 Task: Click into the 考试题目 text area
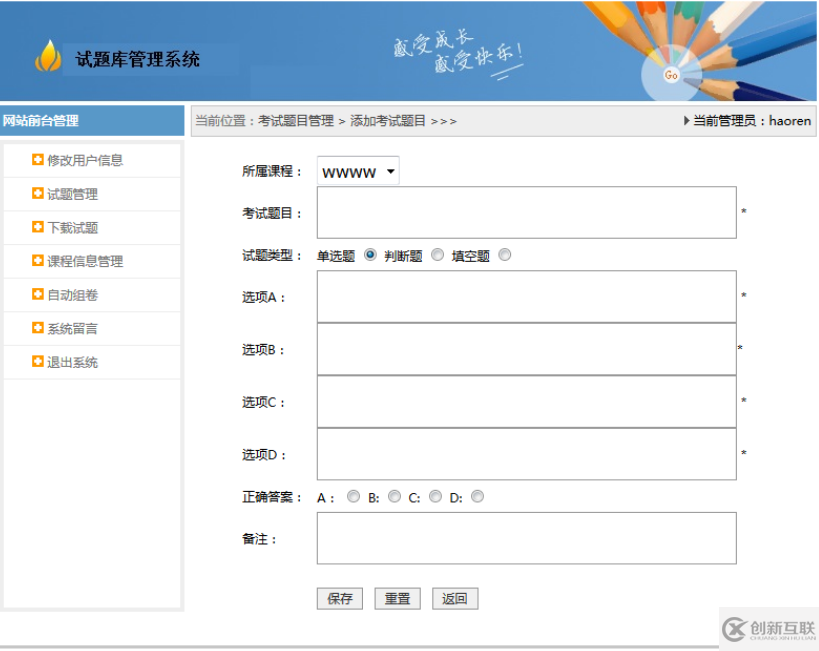pos(526,213)
